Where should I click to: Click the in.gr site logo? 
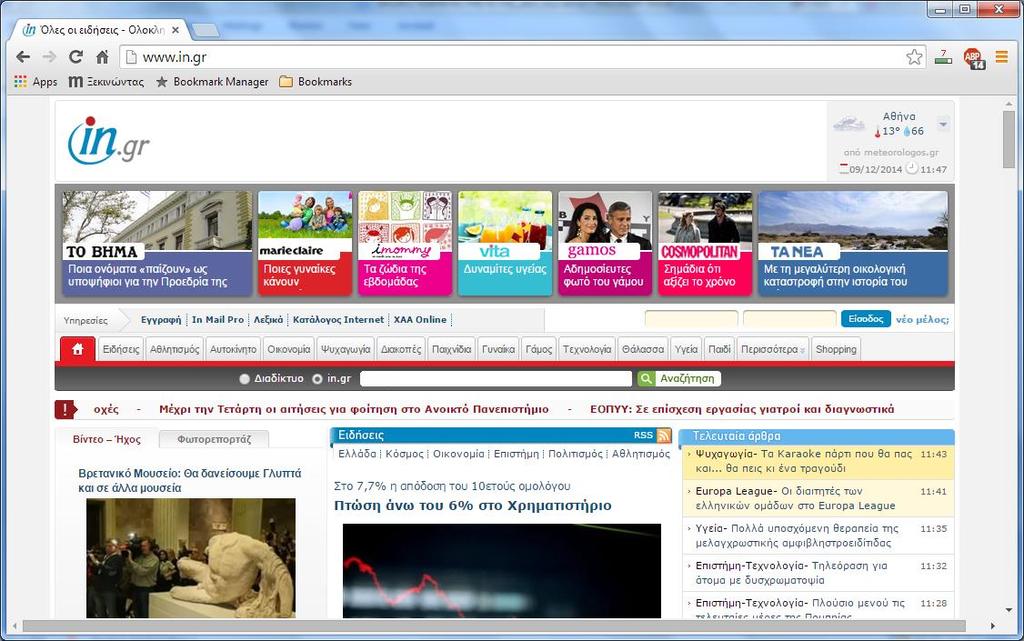[108, 141]
